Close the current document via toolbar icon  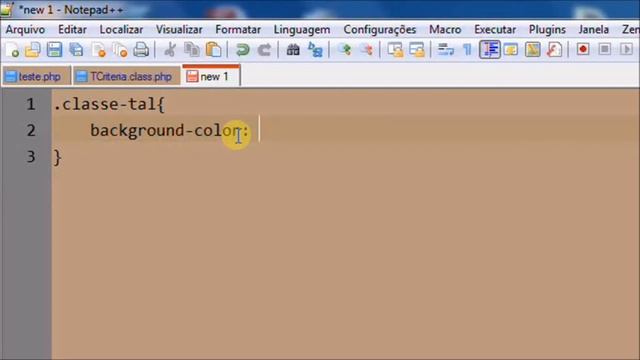point(98,50)
